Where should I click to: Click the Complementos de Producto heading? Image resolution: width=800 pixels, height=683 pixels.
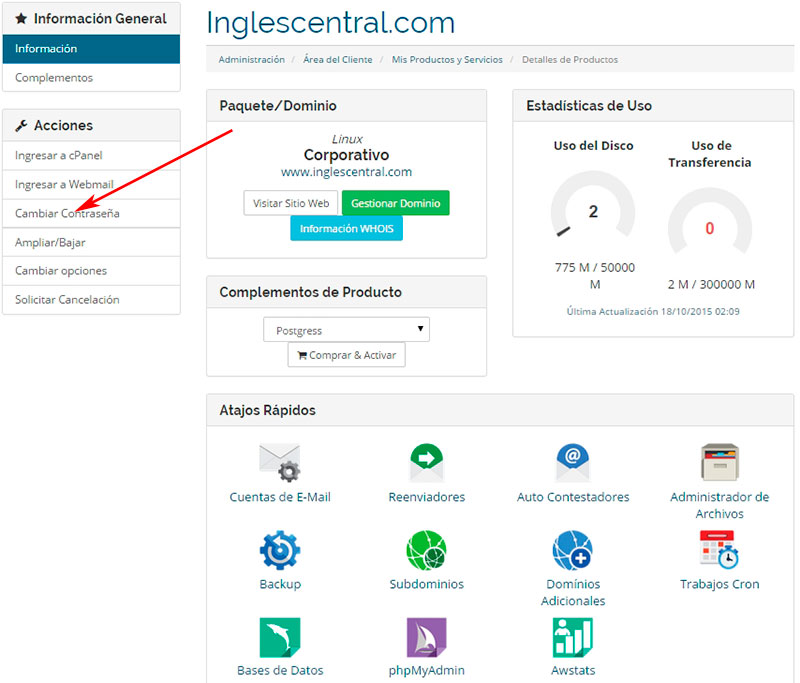(x=311, y=292)
